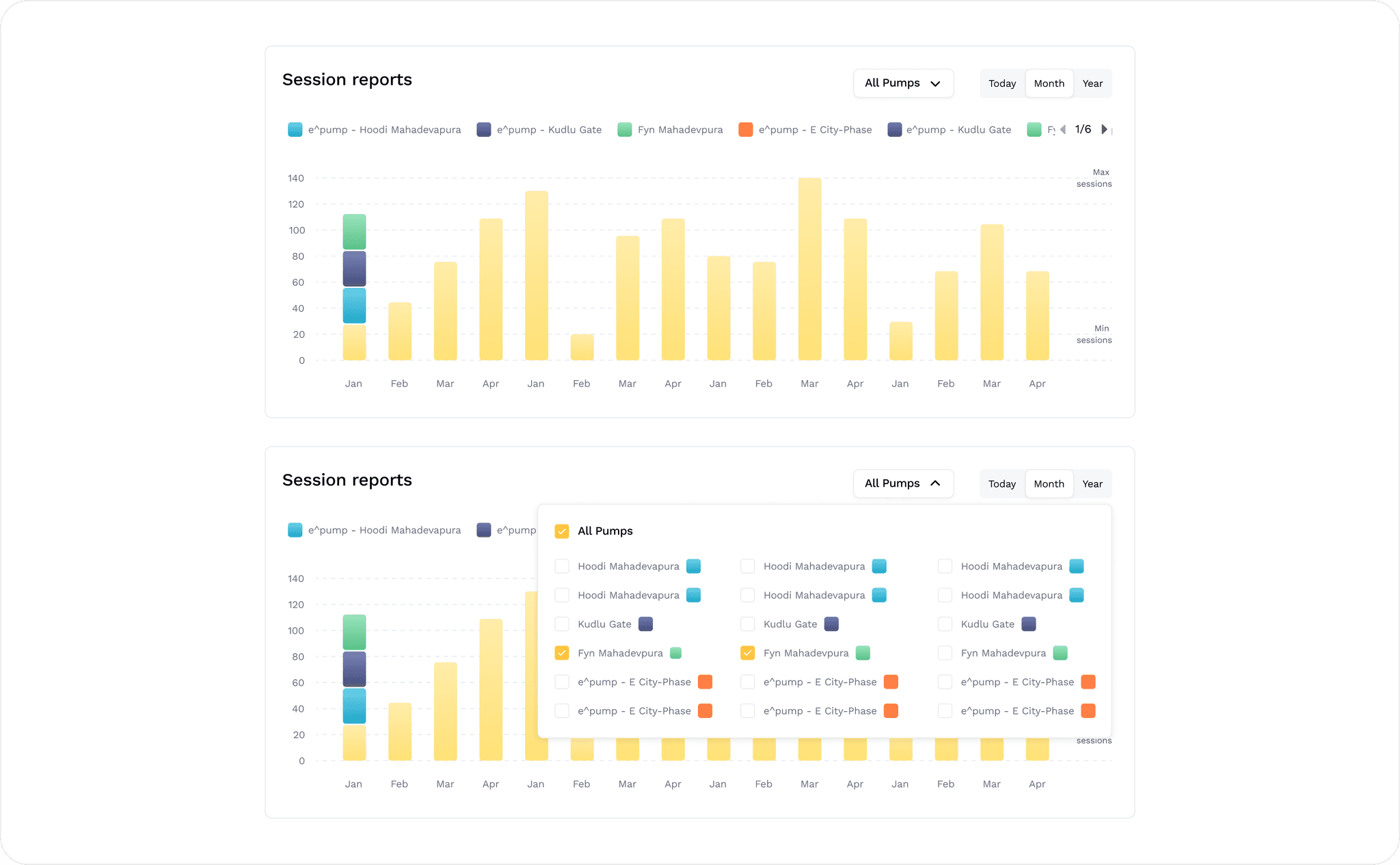Uncheck Fyn Mahadevpura checkbox in first column
Screen dimensions: 1400x865
[562, 653]
